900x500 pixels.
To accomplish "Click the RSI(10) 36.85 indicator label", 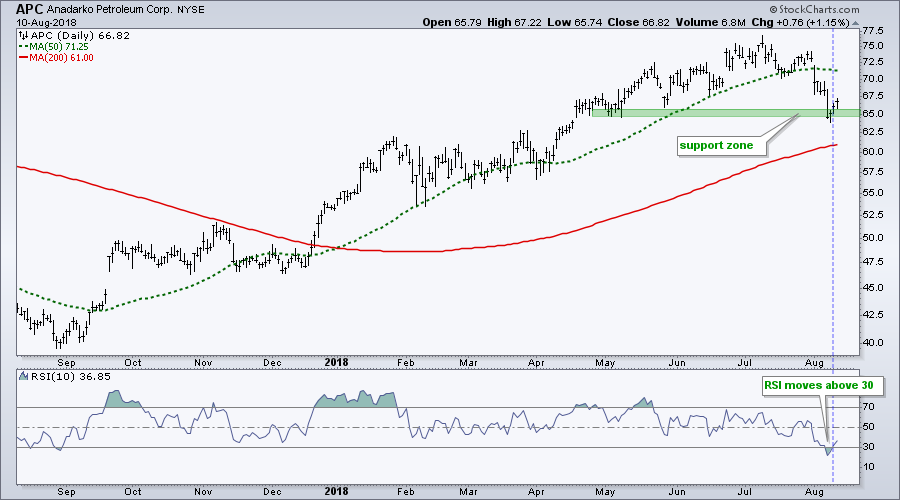I will [x=69, y=377].
